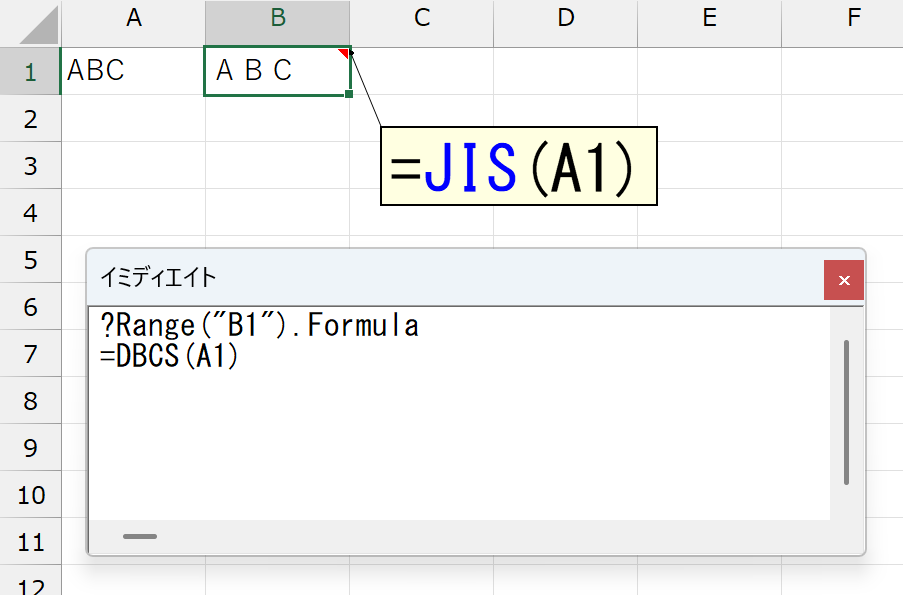Screen dimensions: 903x595
Task: Click the Select All corner triangle
Action: (39, 25)
